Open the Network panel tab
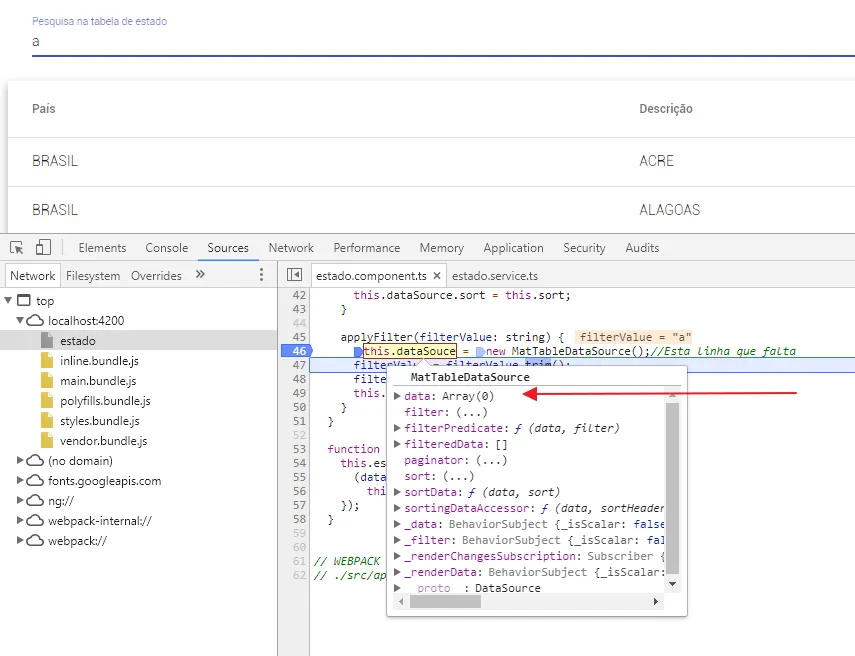Screen dimensions: 855x656 [x=291, y=248]
